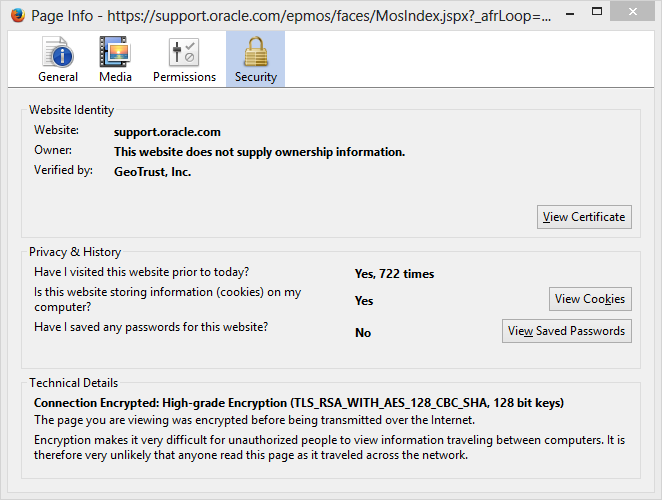Click the General tab label

point(58,77)
